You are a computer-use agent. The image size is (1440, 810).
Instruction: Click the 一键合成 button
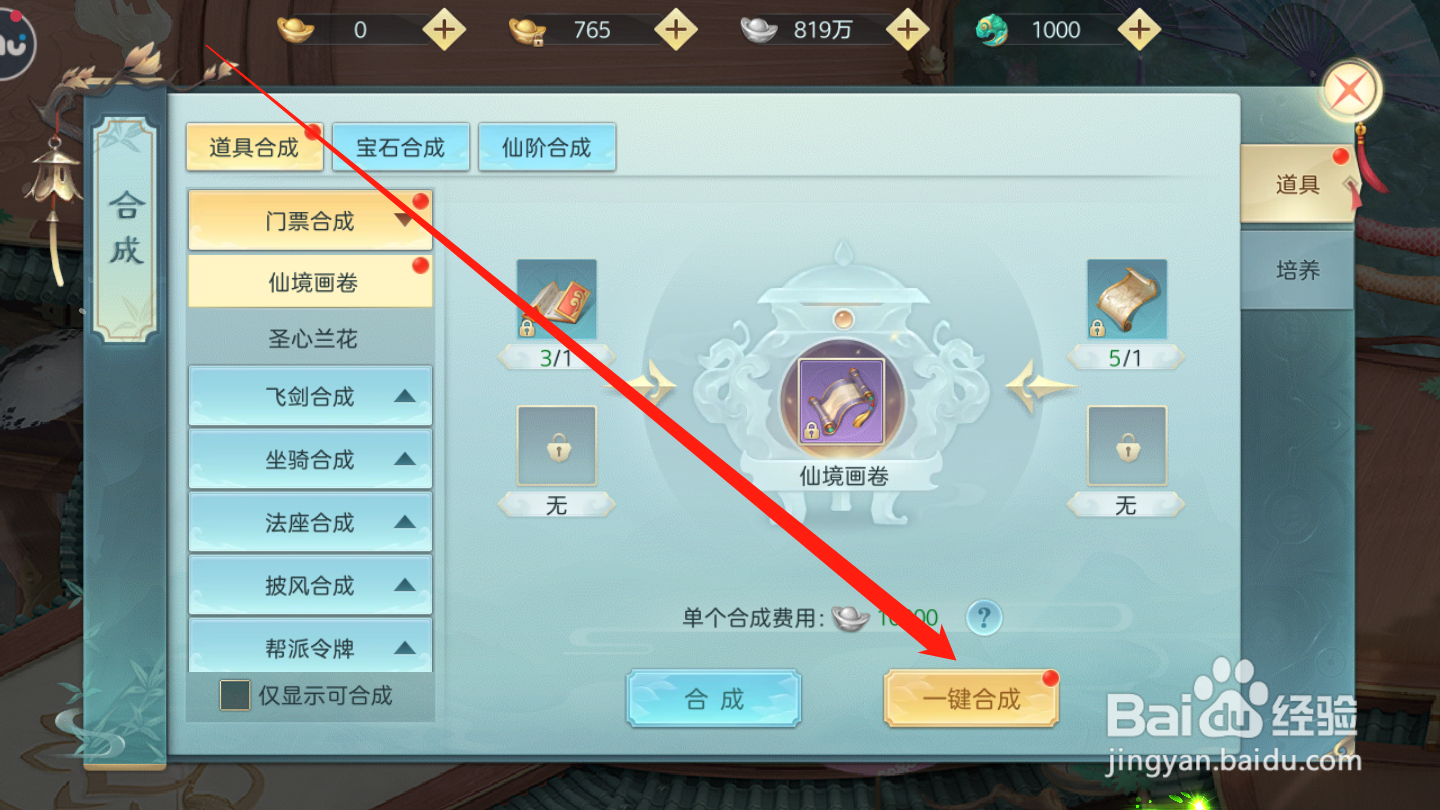[971, 699]
